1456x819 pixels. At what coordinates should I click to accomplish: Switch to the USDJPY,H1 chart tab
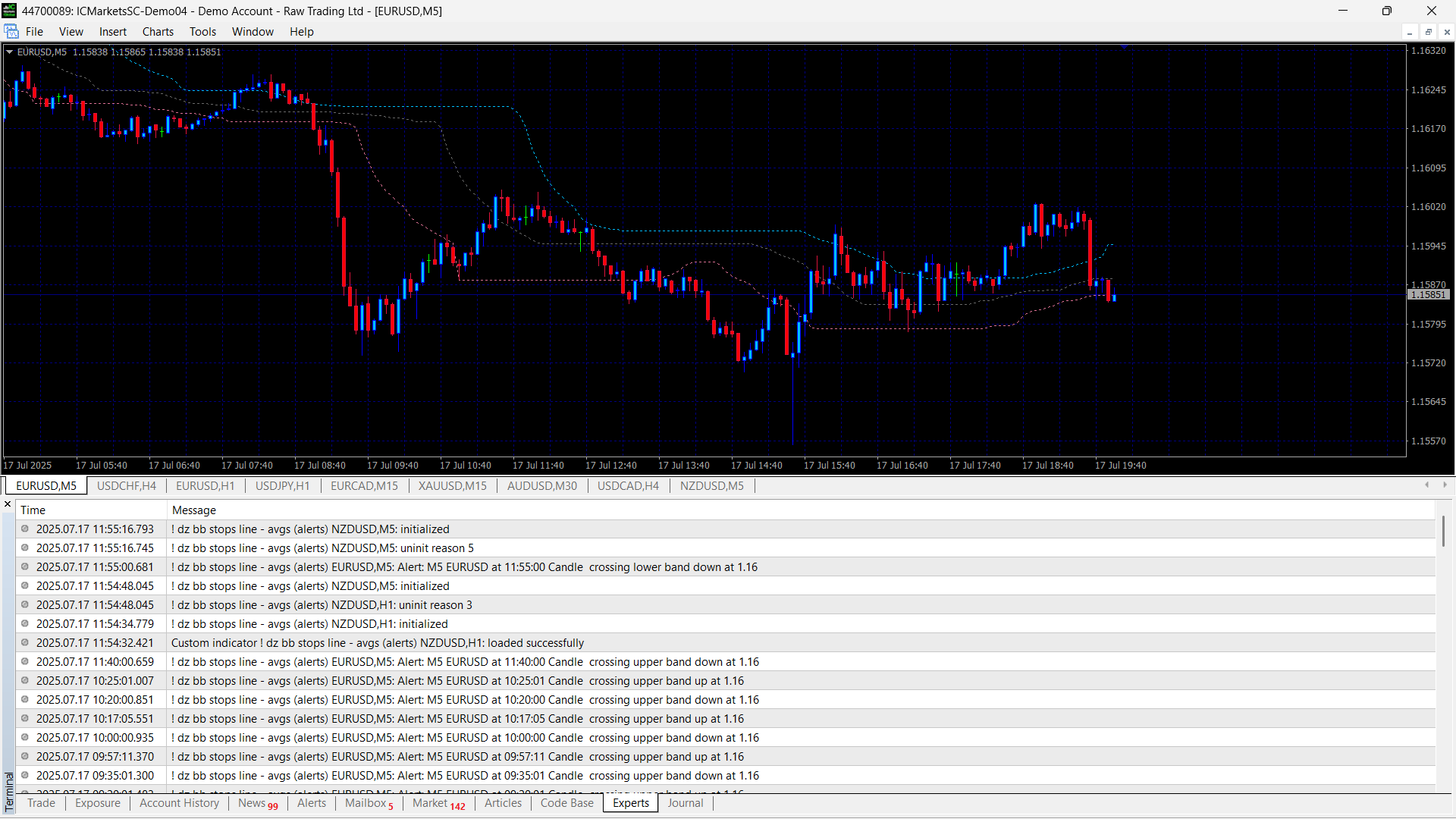[282, 486]
